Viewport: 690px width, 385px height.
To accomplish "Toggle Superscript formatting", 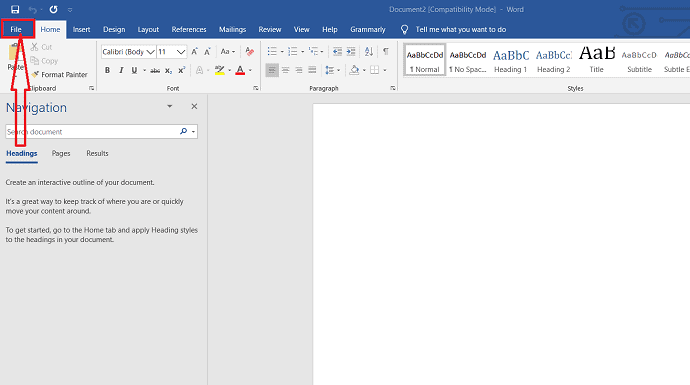I will [x=181, y=70].
